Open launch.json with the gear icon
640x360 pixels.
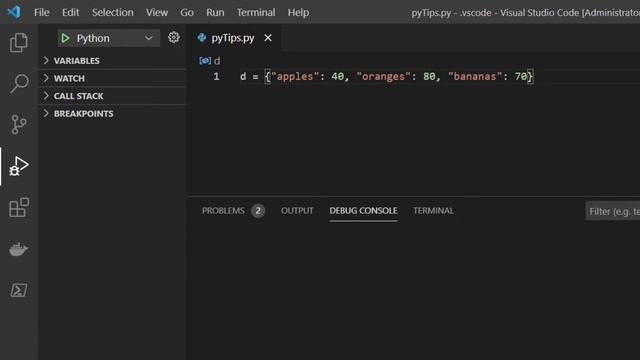point(174,38)
